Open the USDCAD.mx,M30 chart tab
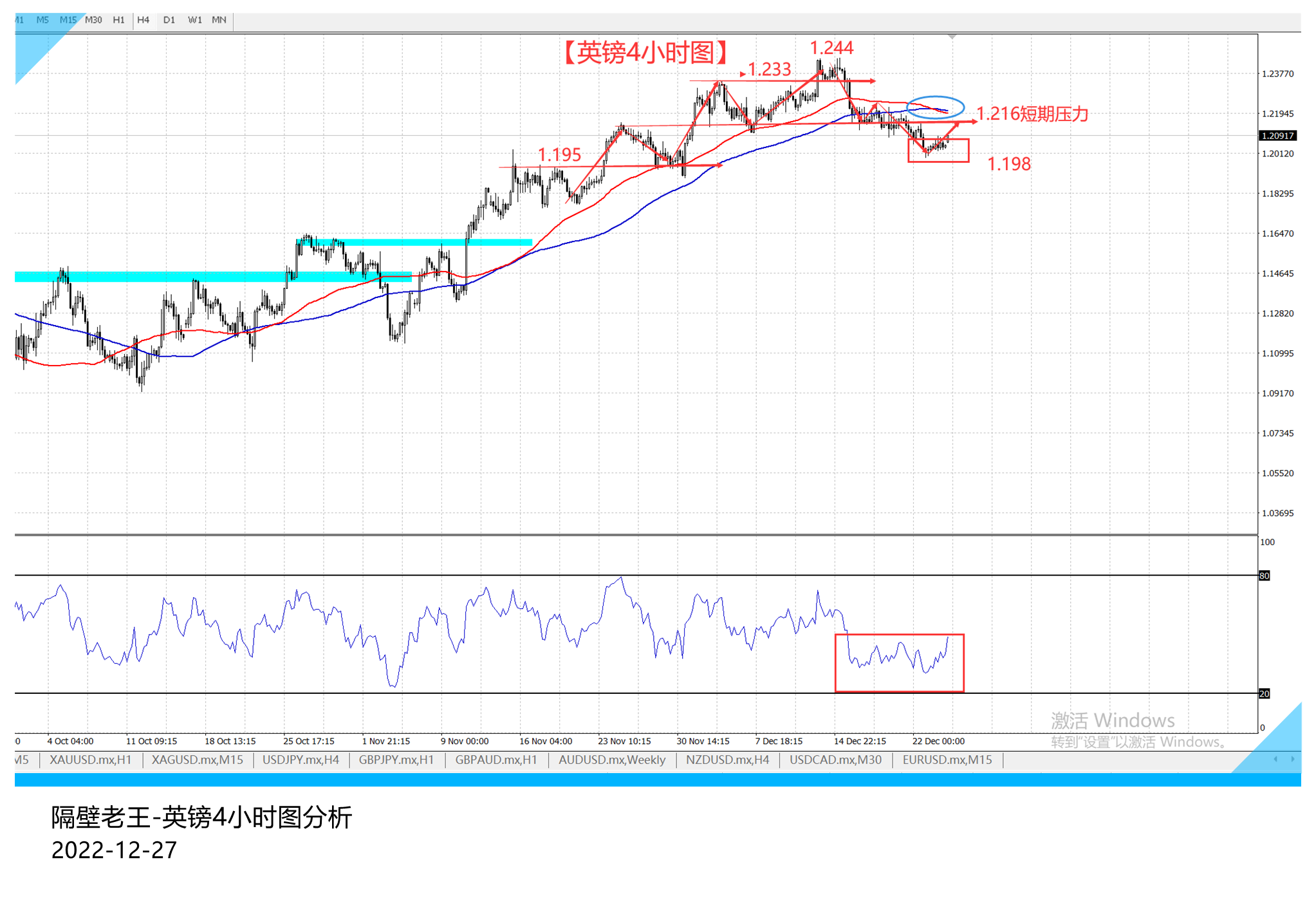 (835, 760)
